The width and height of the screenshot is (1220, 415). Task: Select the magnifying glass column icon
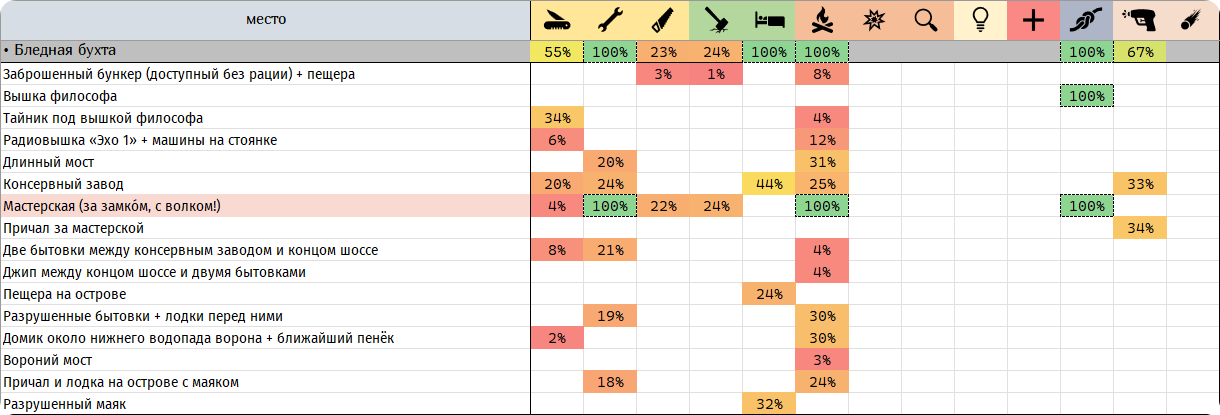coord(927,20)
